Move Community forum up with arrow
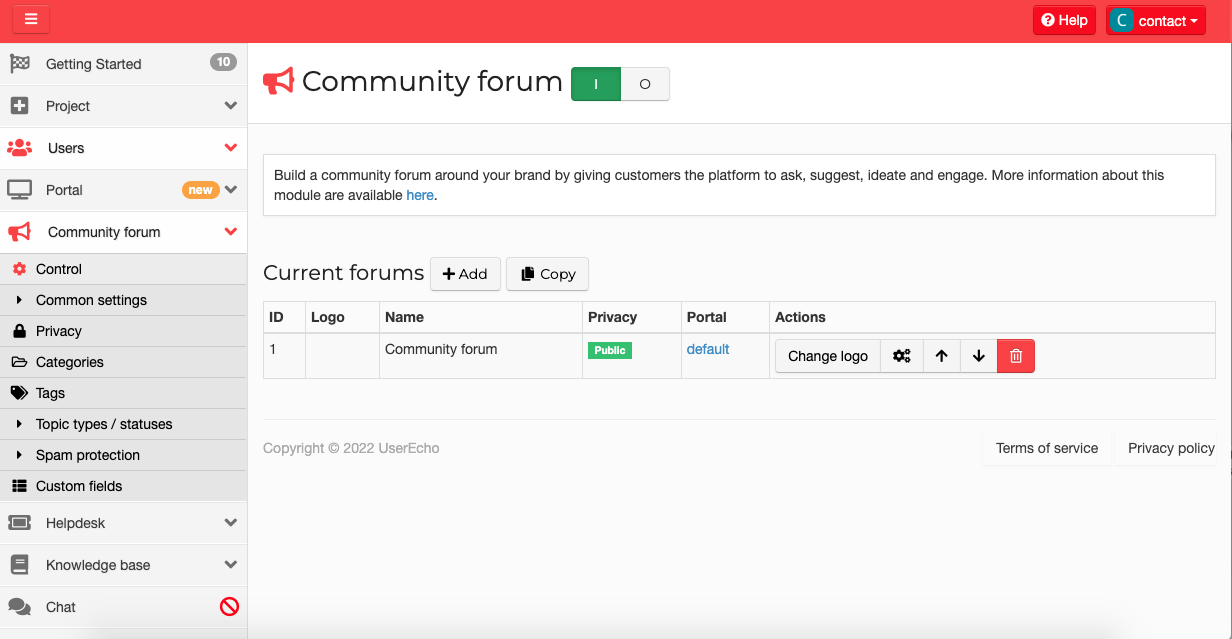Image resolution: width=1232 pixels, height=639 pixels. click(941, 356)
